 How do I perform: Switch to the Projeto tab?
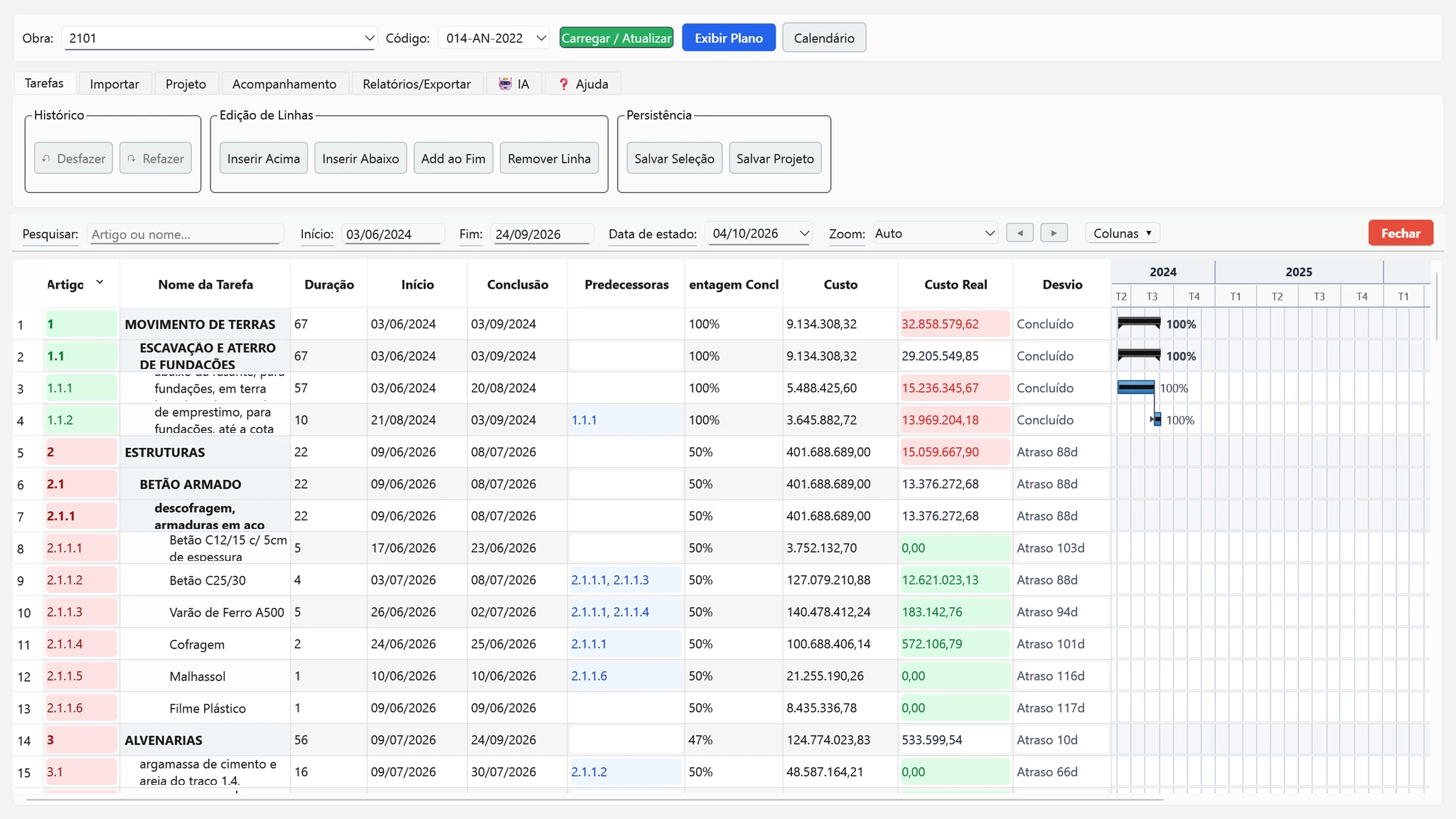[186, 84]
